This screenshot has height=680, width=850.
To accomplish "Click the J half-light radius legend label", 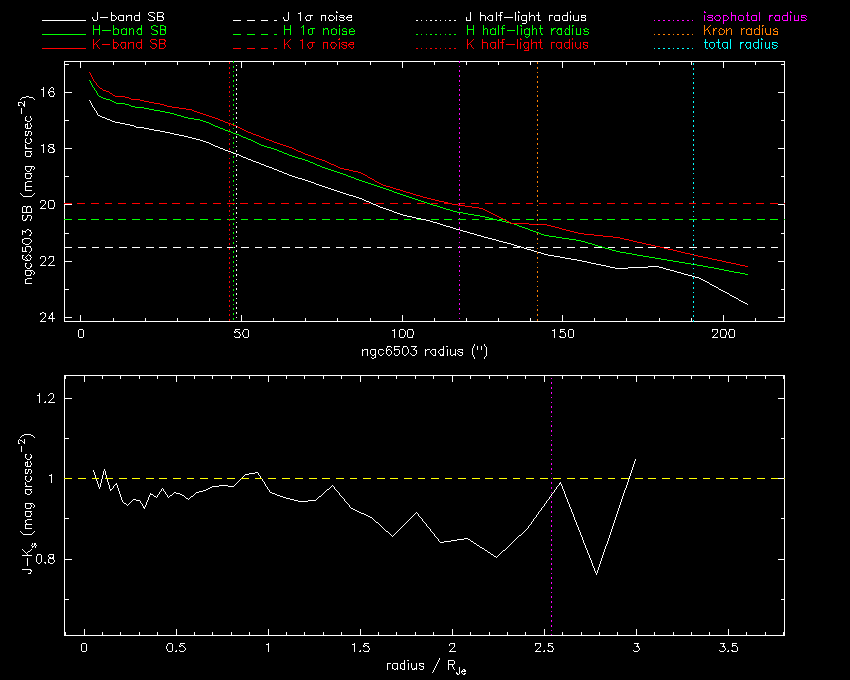I will point(526,18).
